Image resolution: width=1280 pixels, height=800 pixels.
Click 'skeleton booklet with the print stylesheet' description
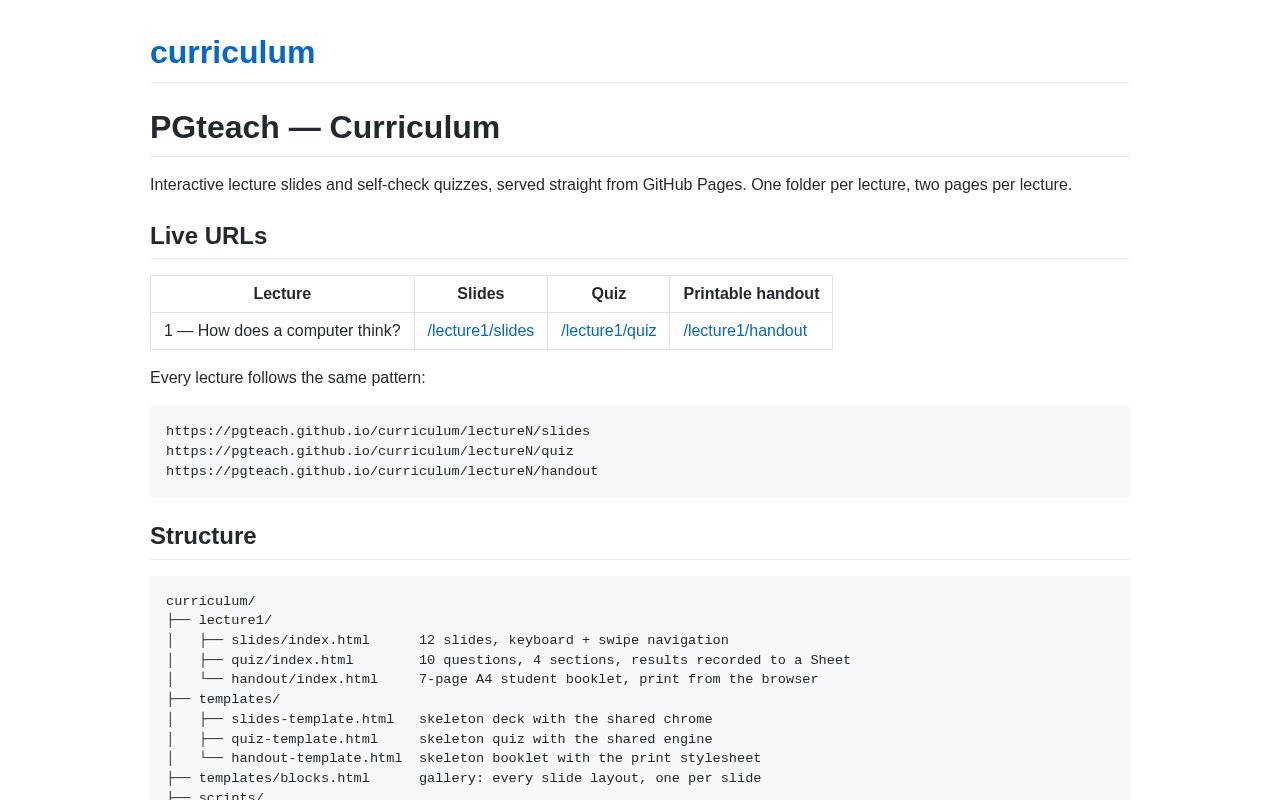[590, 759]
